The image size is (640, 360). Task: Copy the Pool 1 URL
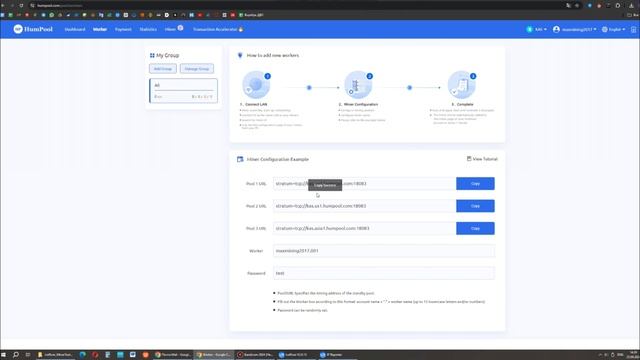(475, 184)
